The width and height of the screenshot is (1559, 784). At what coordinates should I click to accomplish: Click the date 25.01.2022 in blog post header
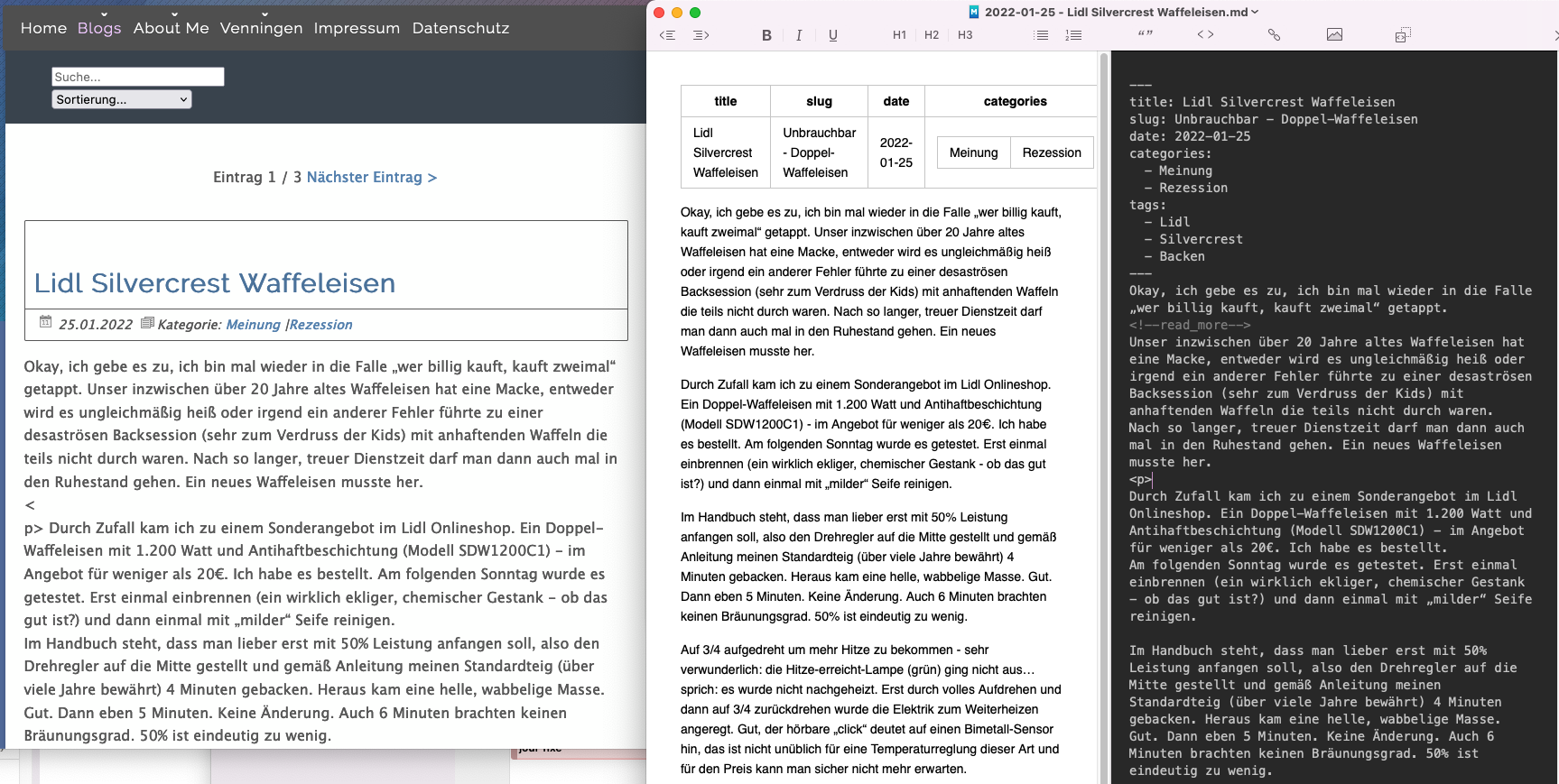tap(96, 325)
